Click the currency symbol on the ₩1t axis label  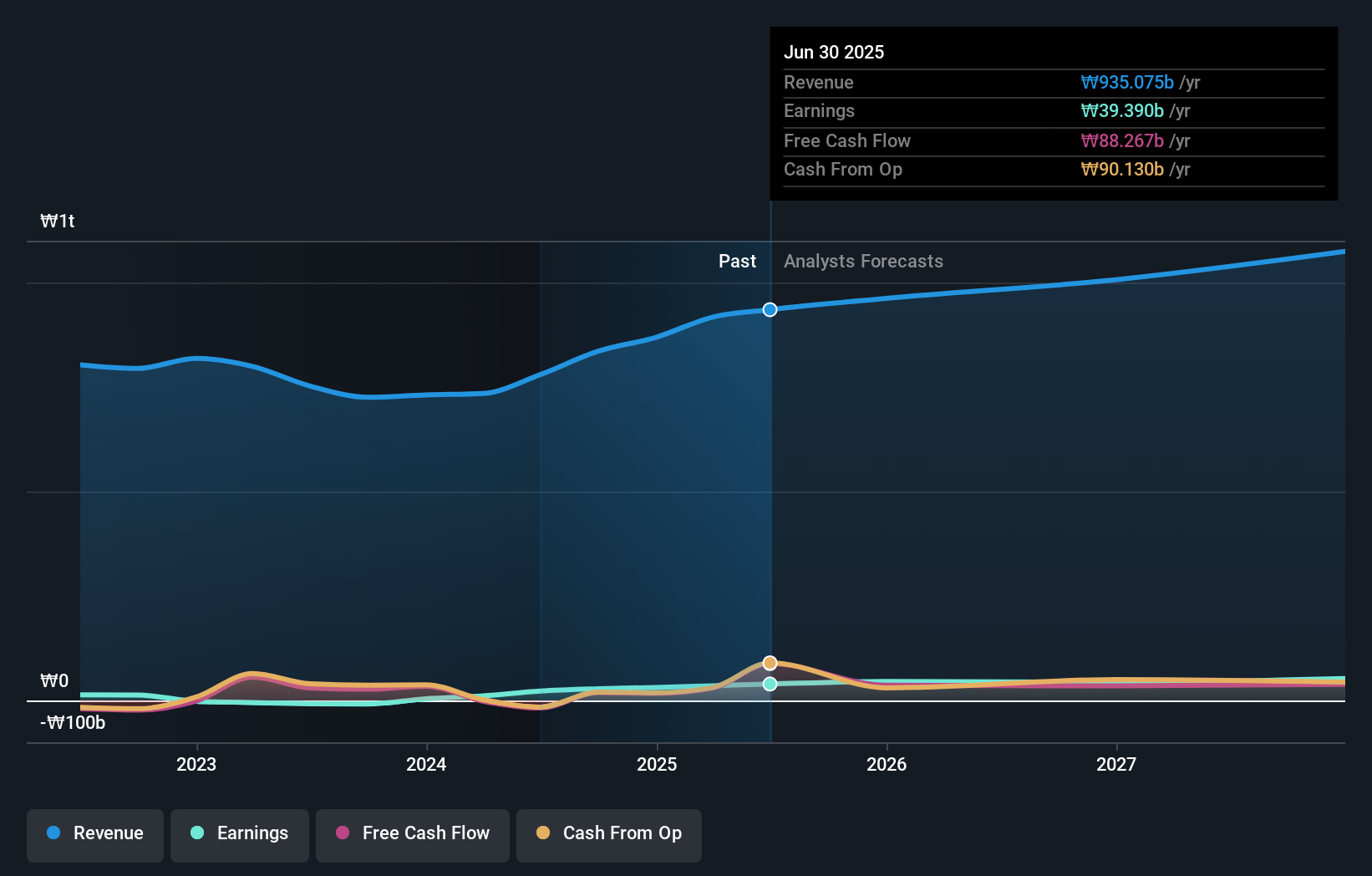(48, 222)
